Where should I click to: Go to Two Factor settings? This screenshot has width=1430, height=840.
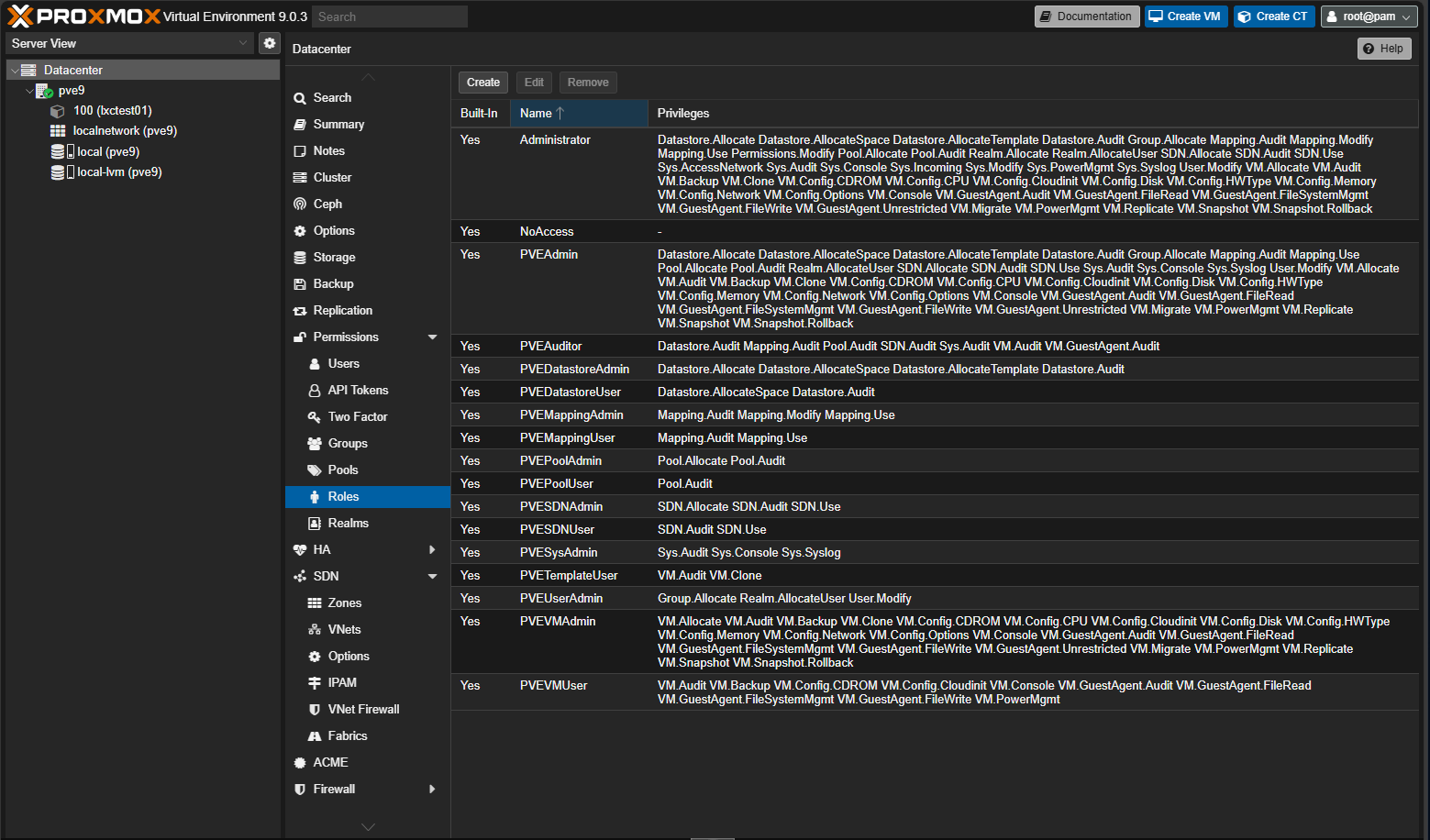(358, 416)
